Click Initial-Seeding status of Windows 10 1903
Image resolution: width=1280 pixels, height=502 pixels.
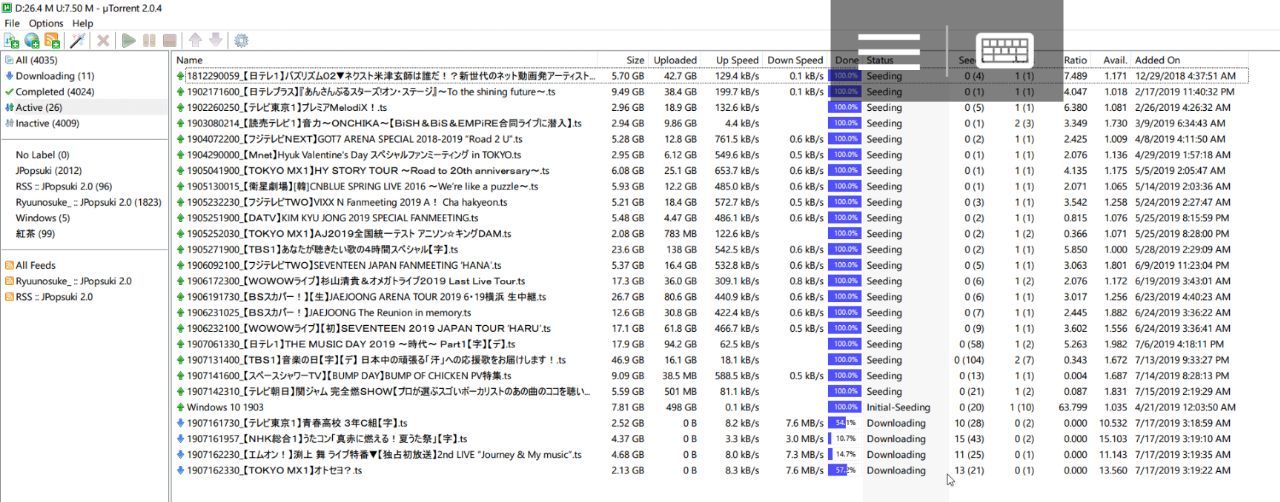click(x=898, y=407)
